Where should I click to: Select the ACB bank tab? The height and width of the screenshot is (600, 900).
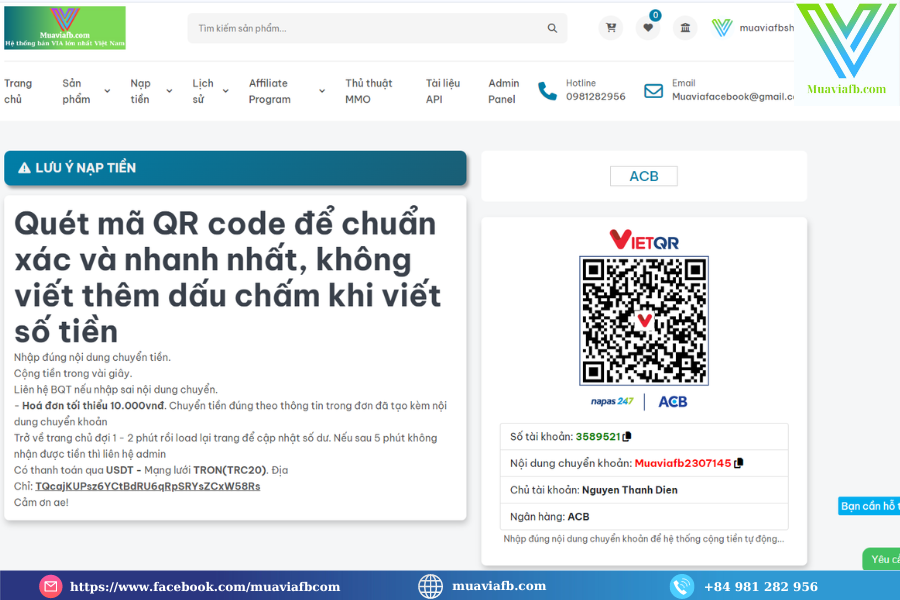[644, 176]
